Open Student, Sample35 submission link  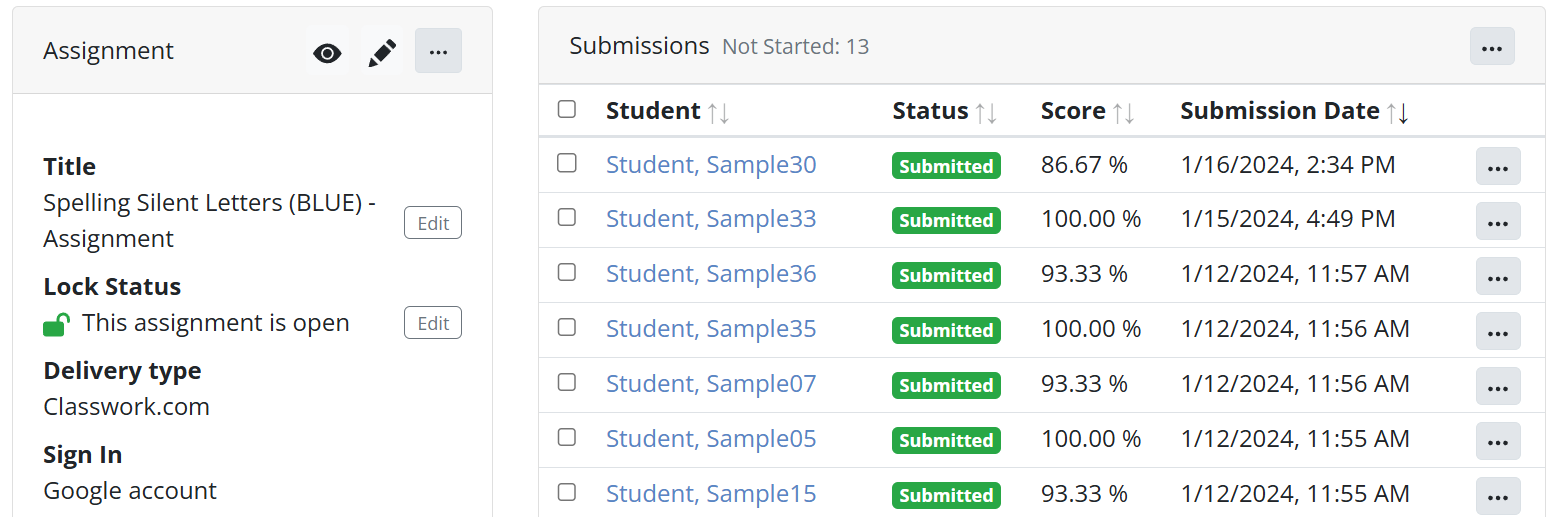711,329
